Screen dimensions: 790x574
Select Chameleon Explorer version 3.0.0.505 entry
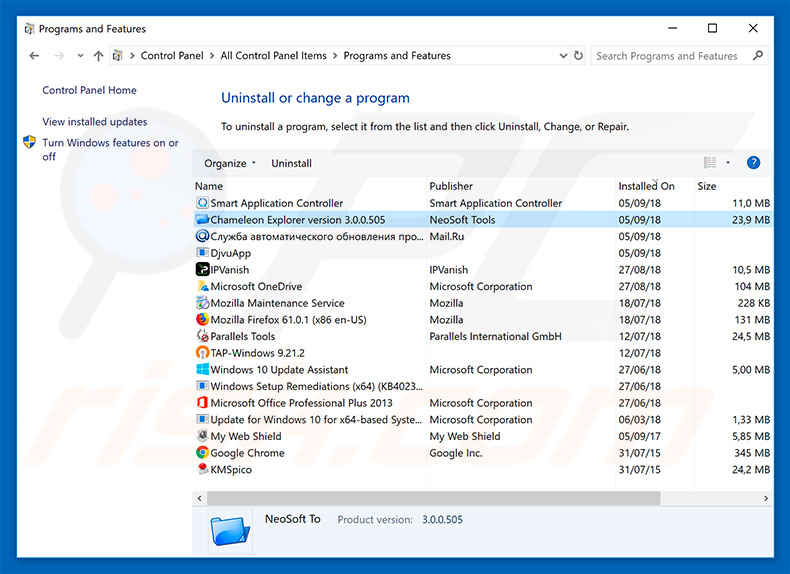coord(297,220)
